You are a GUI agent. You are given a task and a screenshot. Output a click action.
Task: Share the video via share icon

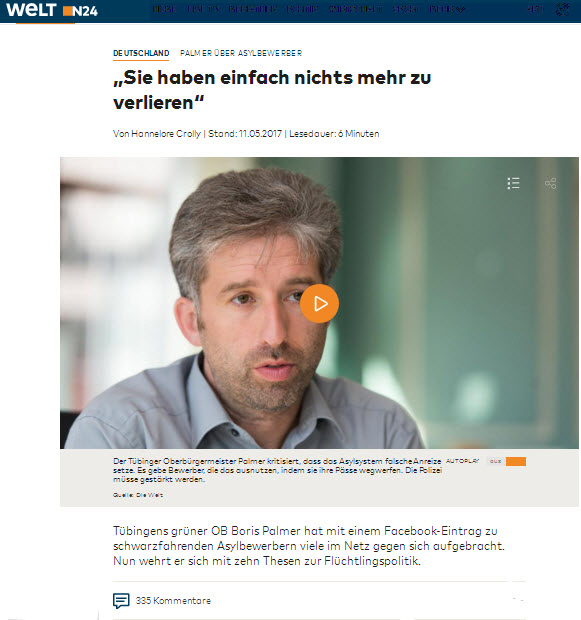tap(551, 183)
